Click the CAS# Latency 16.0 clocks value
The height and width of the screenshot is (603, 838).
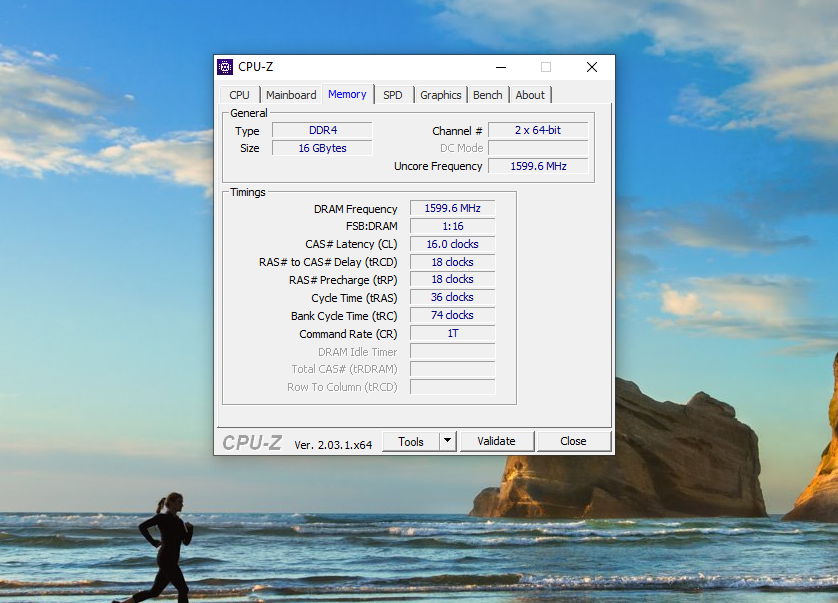pyautogui.click(x=453, y=244)
